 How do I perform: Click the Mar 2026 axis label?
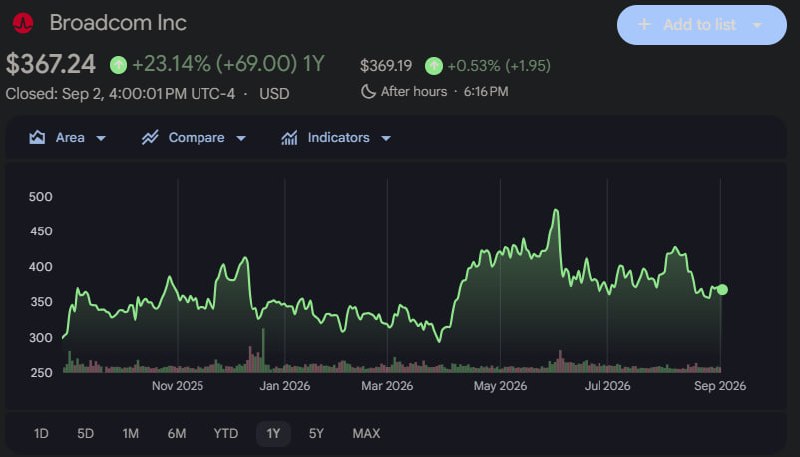click(387, 386)
